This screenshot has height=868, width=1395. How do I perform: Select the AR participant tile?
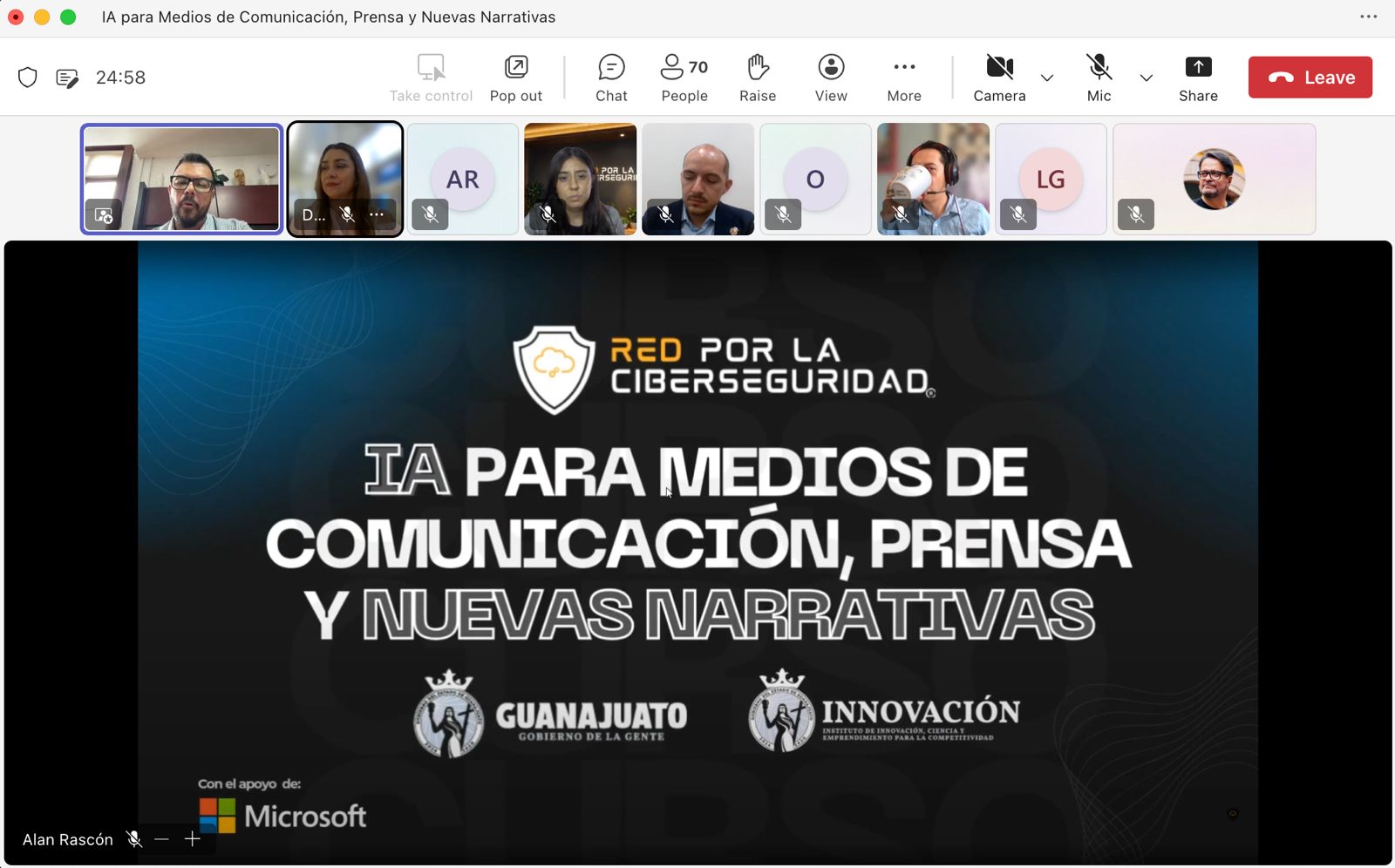point(463,179)
